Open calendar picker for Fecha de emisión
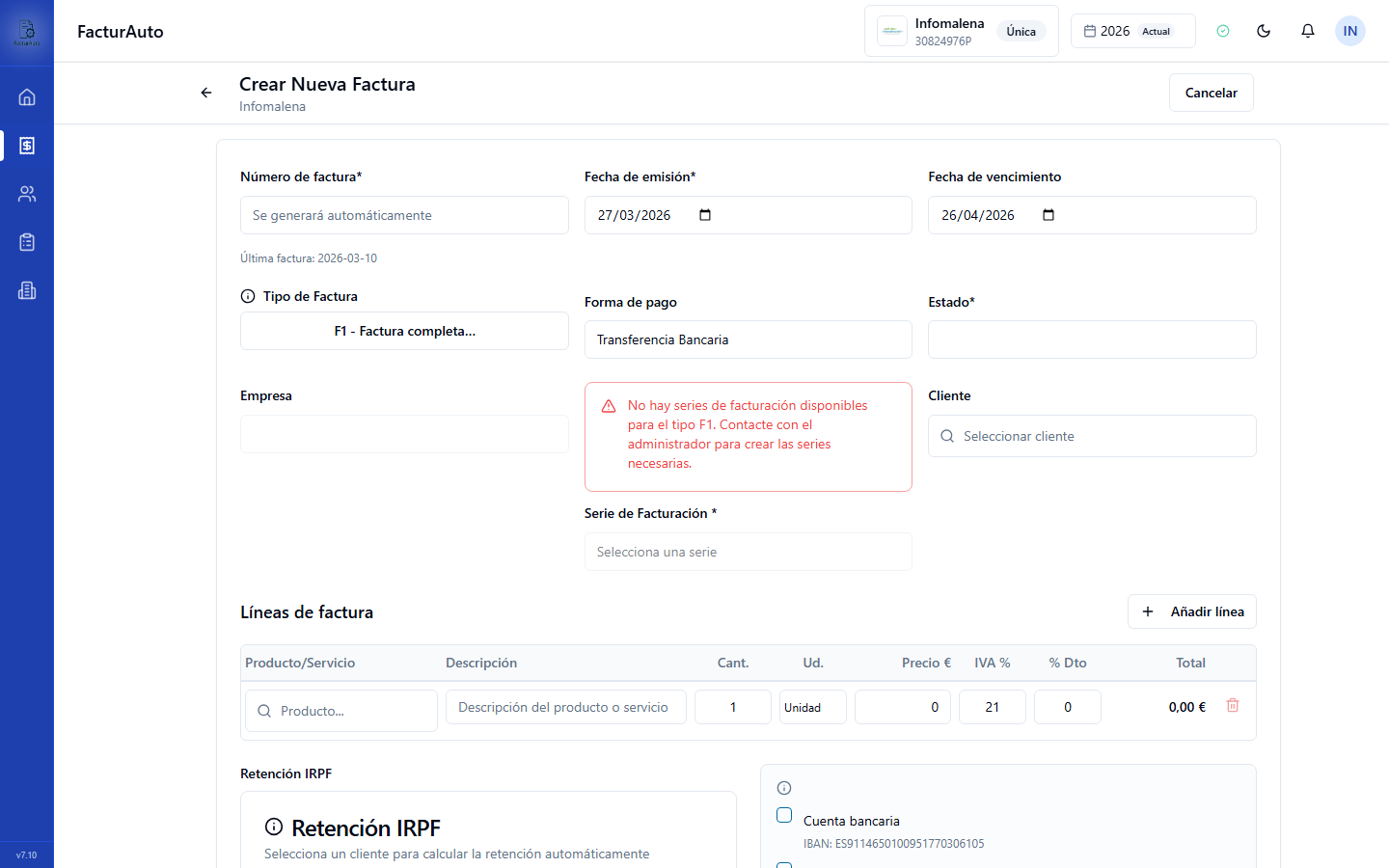Viewport: 1389px width, 868px height. pos(705,215)
